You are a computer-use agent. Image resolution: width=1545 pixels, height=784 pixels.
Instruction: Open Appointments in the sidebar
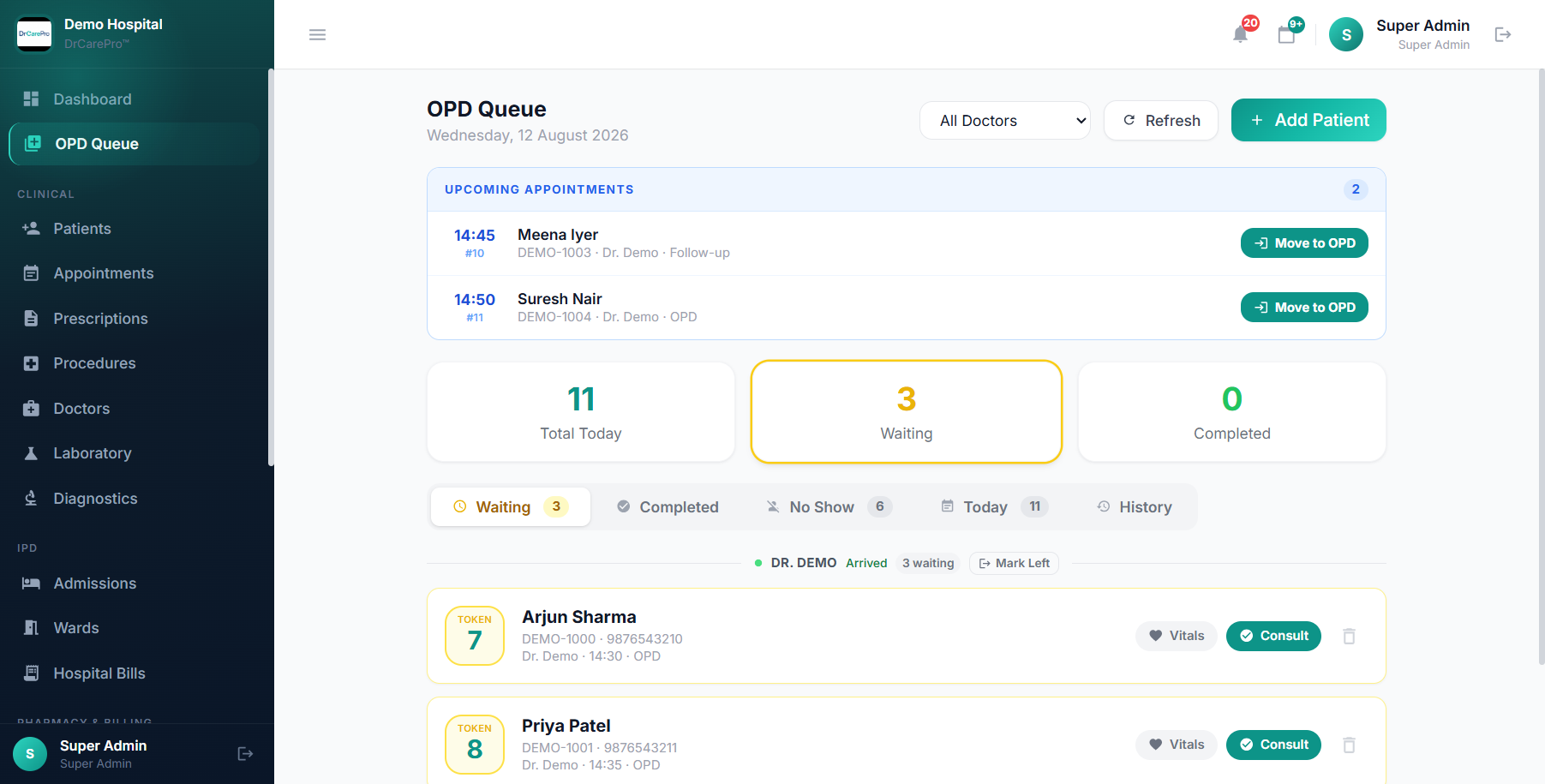click(x=134, y=273)
